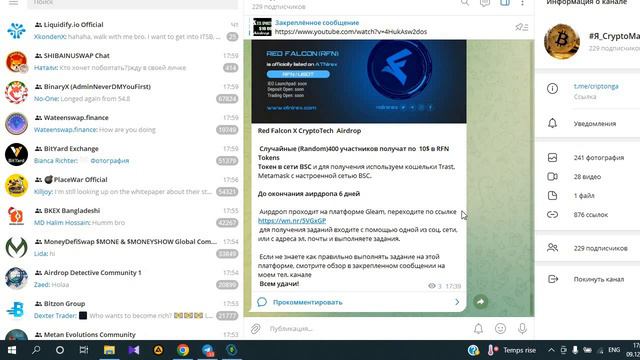
Task: Show hidden tray icons chevron
Action: pyautogui.click(x=551, y=350)
